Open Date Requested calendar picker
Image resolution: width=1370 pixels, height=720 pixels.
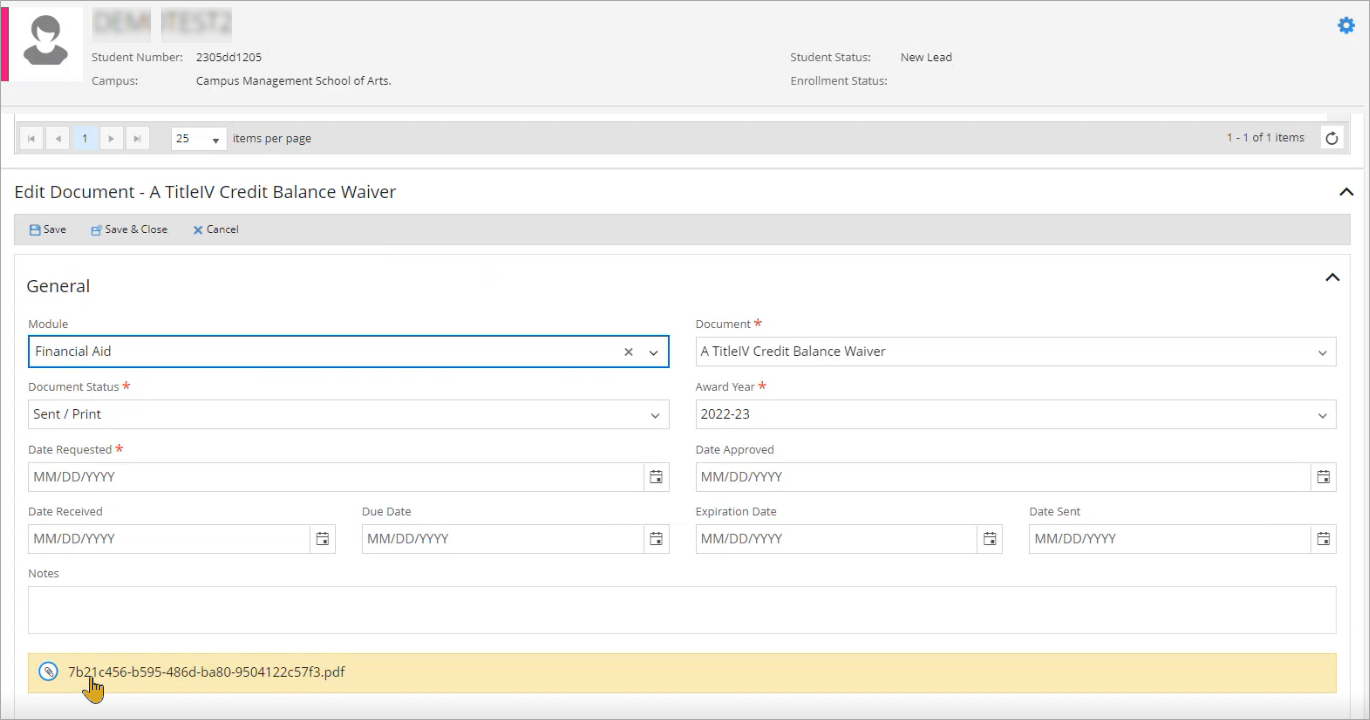656,477
